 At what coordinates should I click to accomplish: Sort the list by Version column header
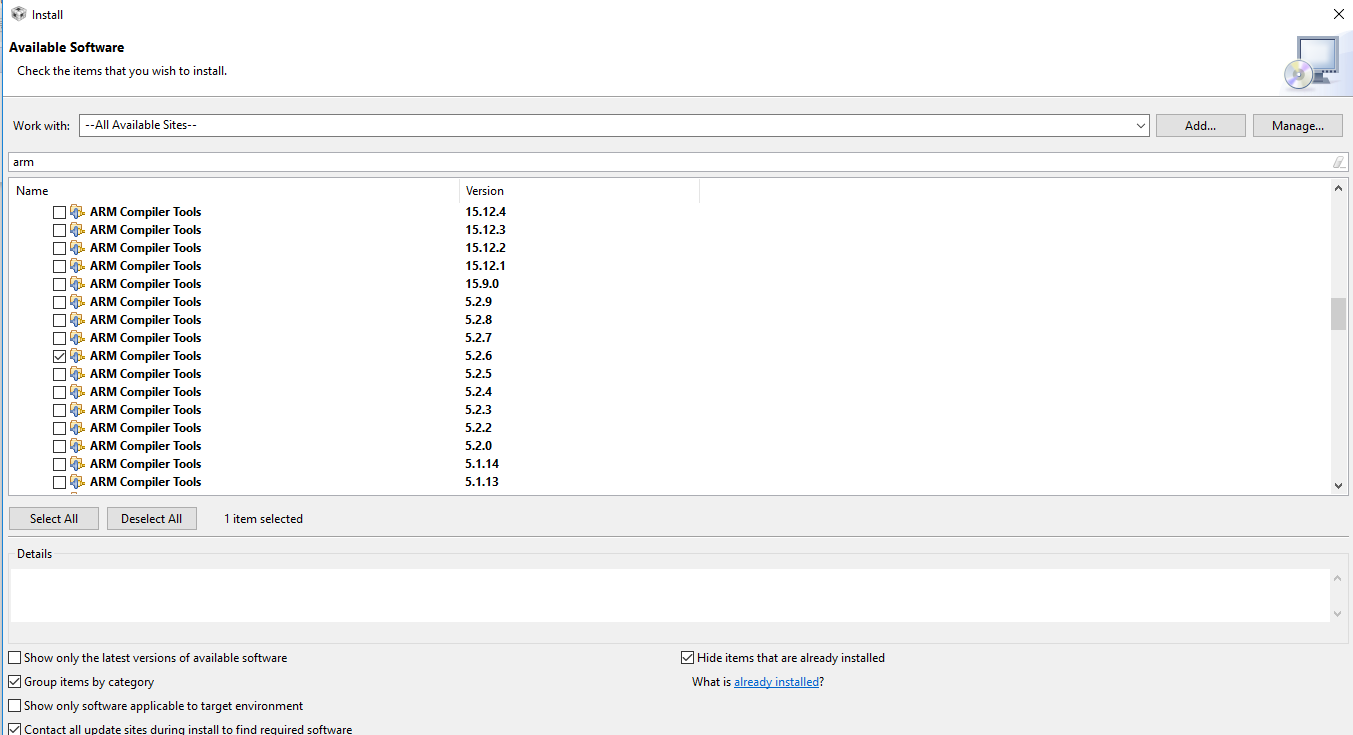tap(579, 191)
